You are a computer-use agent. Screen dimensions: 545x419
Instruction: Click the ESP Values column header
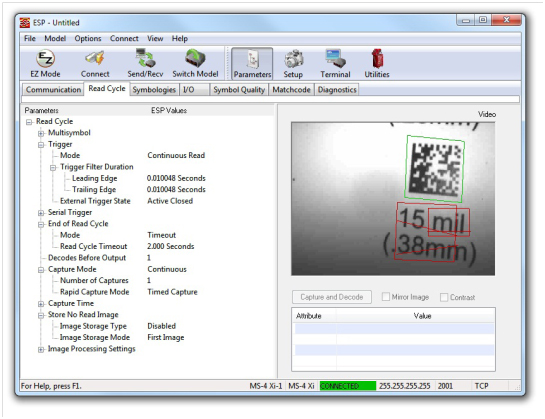(169, 111)
